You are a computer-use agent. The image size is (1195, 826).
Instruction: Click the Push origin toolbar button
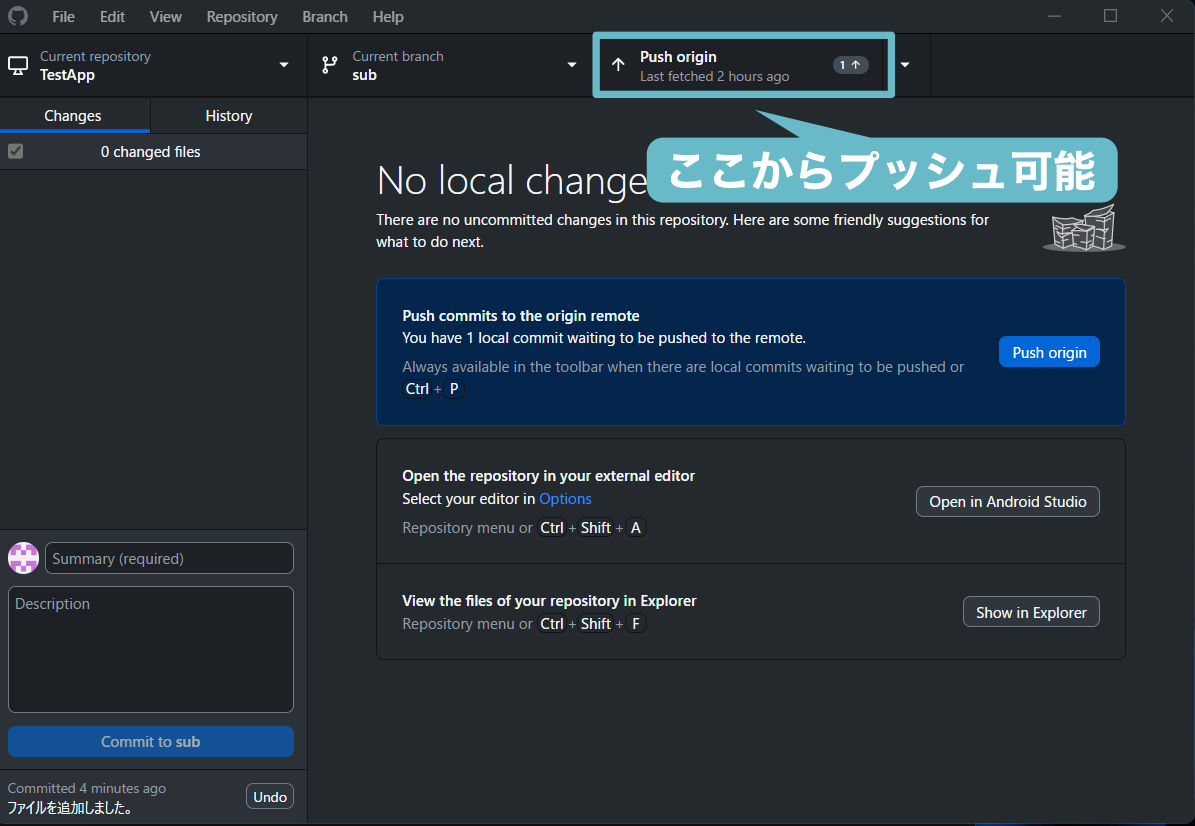click(x=743, y=66)
